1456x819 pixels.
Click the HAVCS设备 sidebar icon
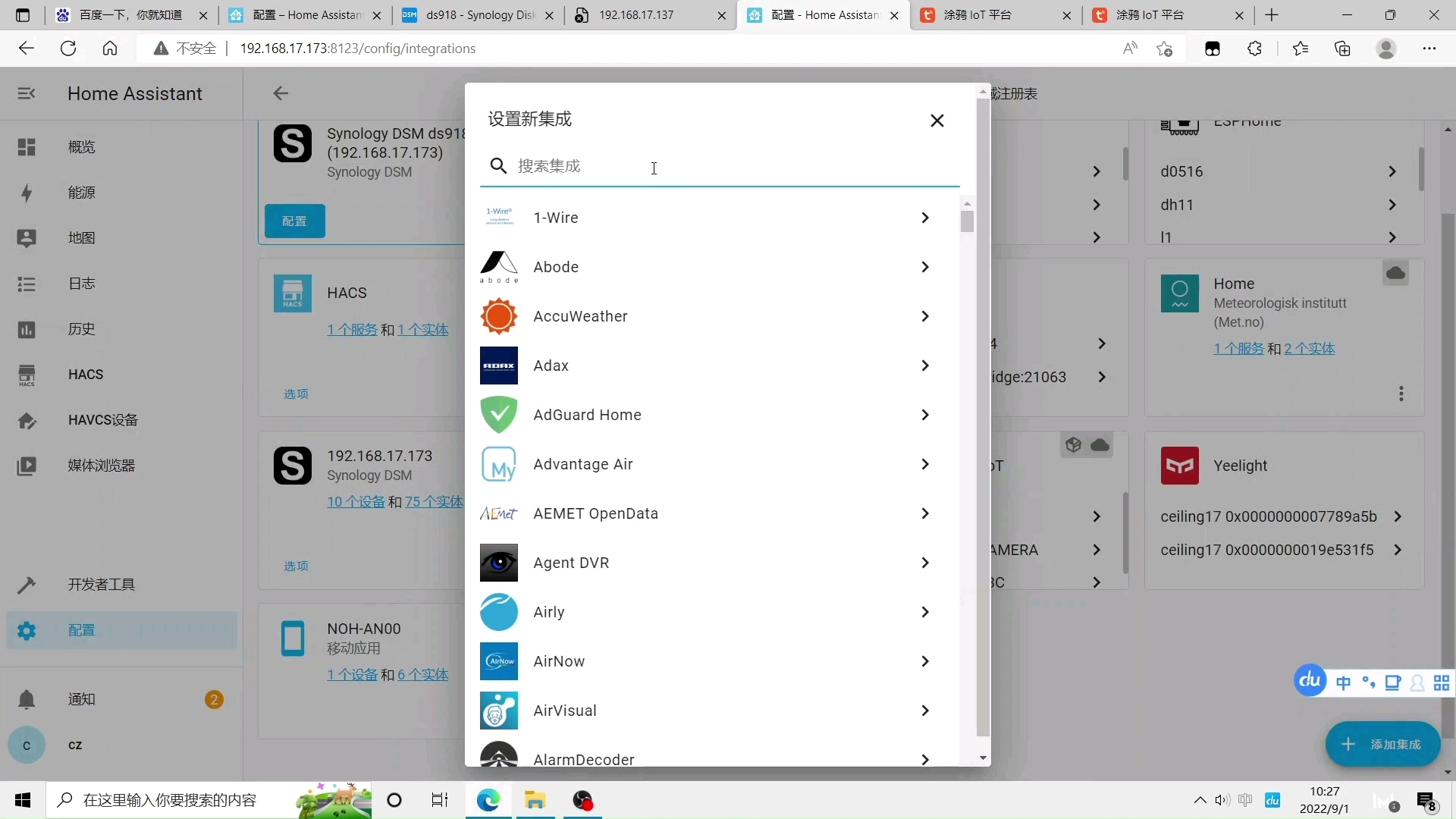27,420
